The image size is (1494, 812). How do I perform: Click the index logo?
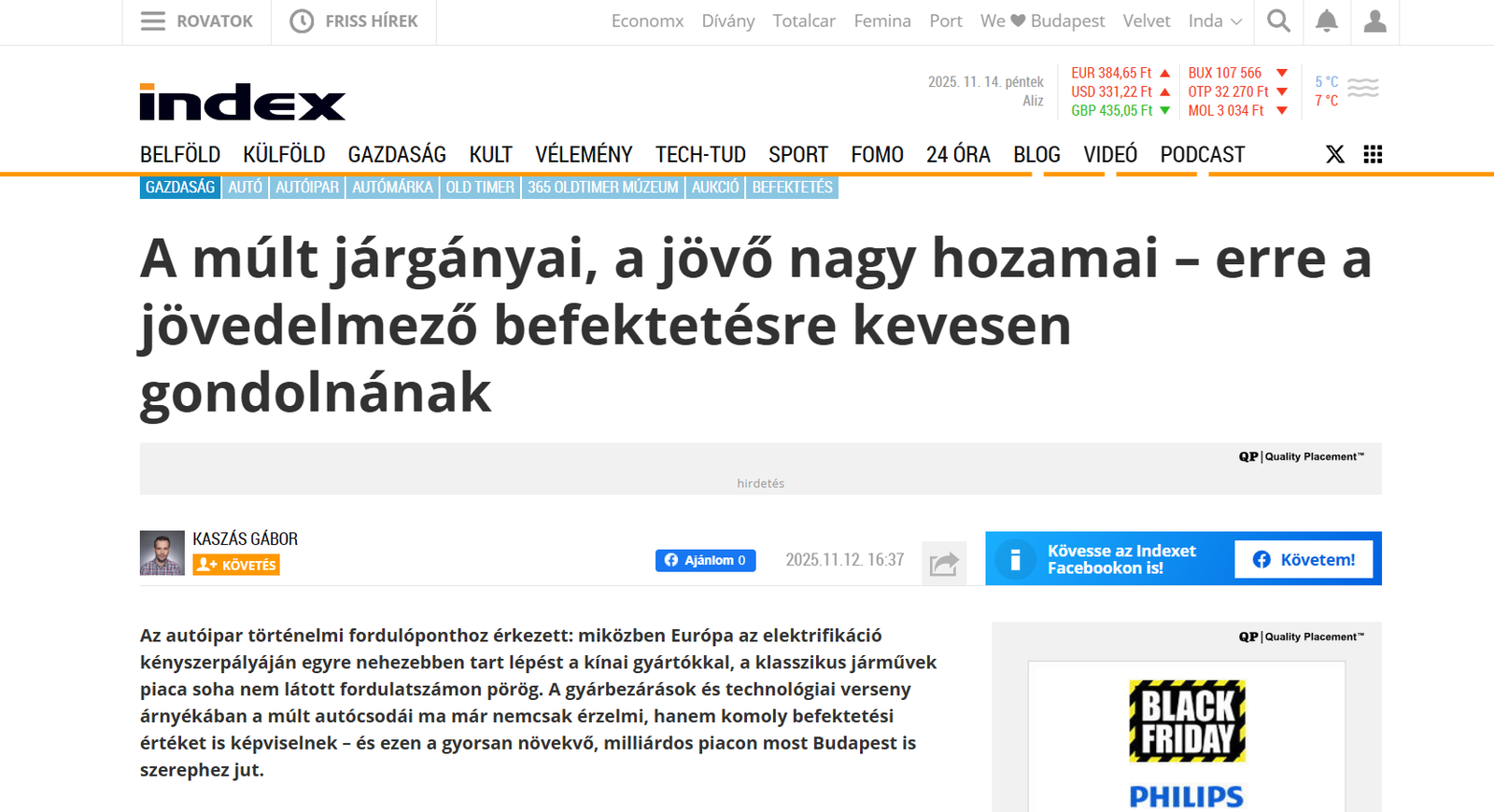(243, 102)
